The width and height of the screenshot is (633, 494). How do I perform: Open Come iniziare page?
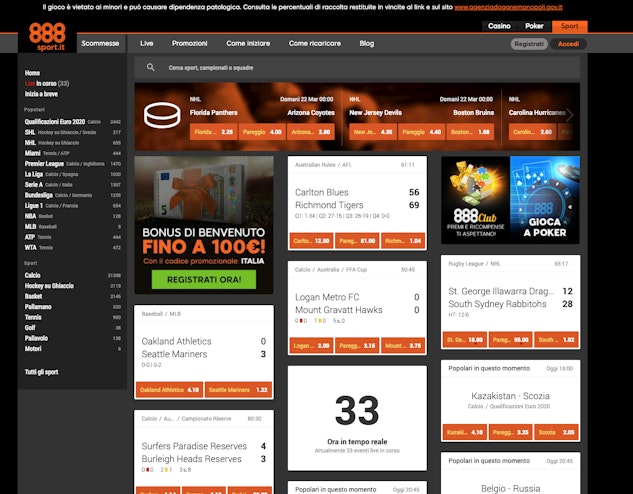coord(248,43)
